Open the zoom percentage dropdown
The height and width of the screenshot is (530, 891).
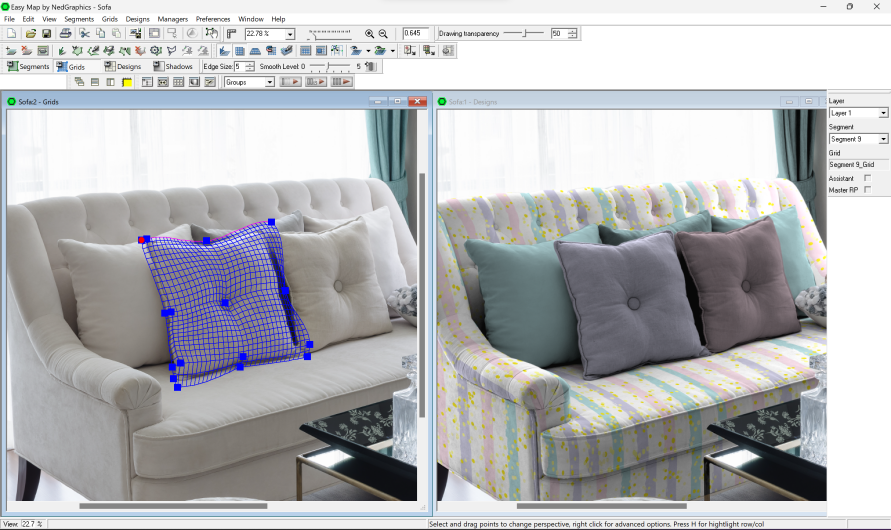[290, 34]
